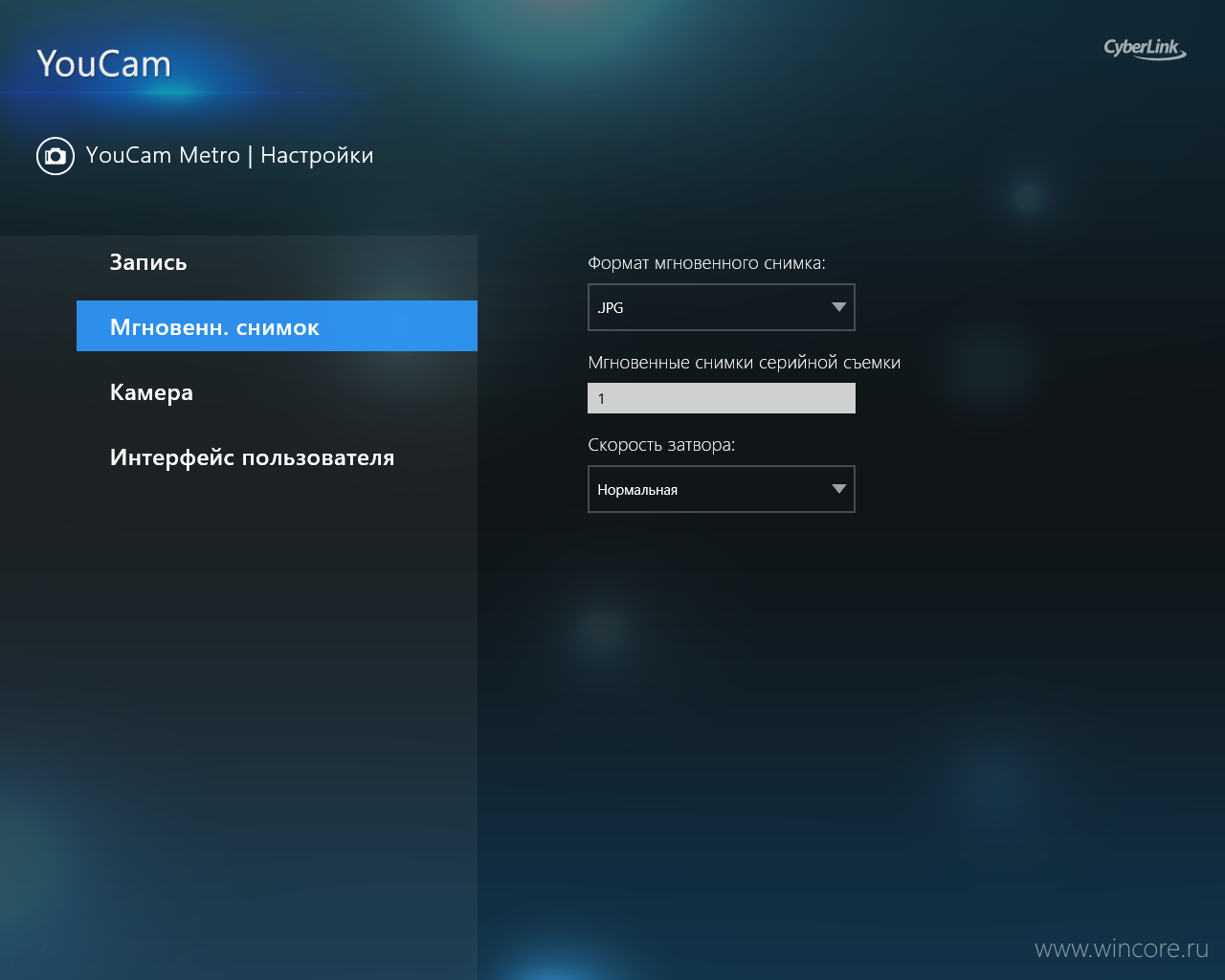1225x980 pixels.
Task: Click the 'Скорость затвора:' label
Action: pos(661,445)
